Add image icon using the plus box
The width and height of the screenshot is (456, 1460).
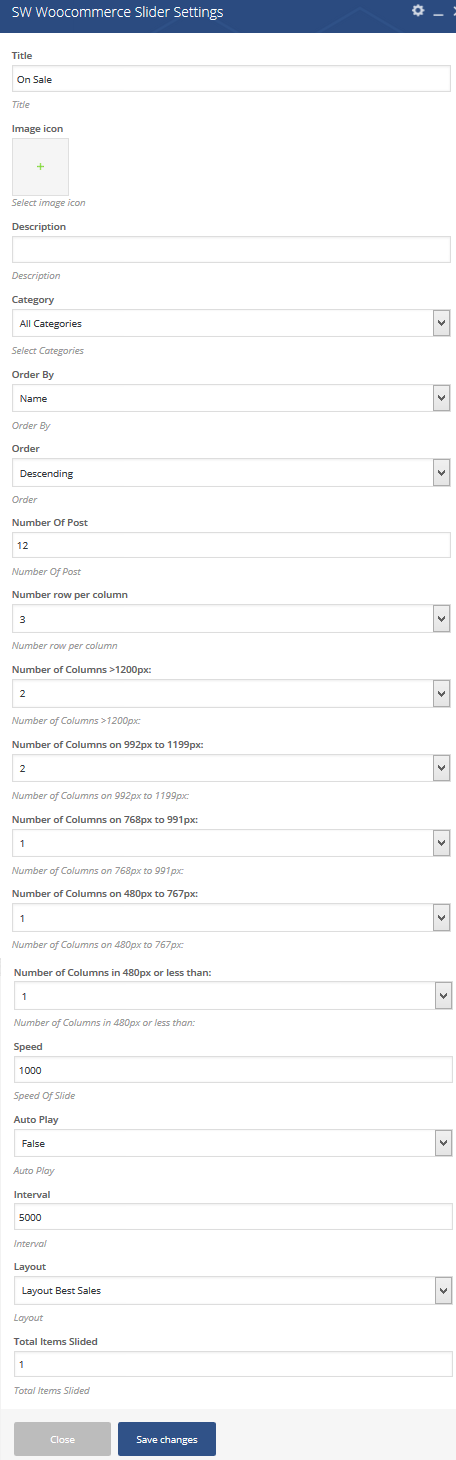(40, 166)
